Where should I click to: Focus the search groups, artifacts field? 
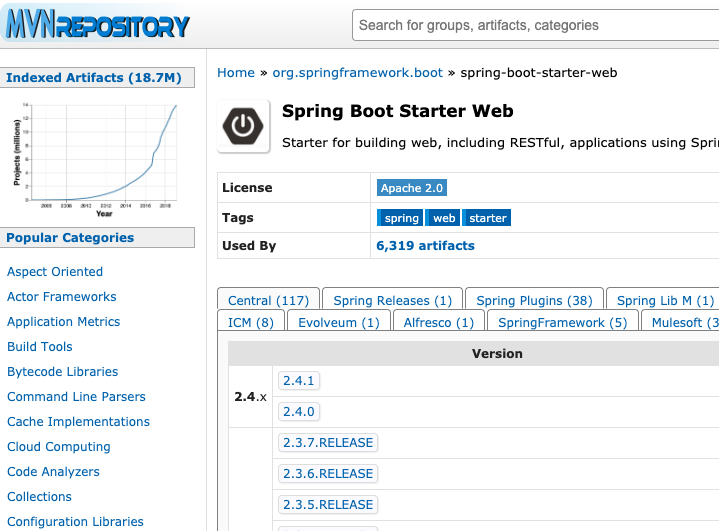pyautogui.click(x=535, y=25)
